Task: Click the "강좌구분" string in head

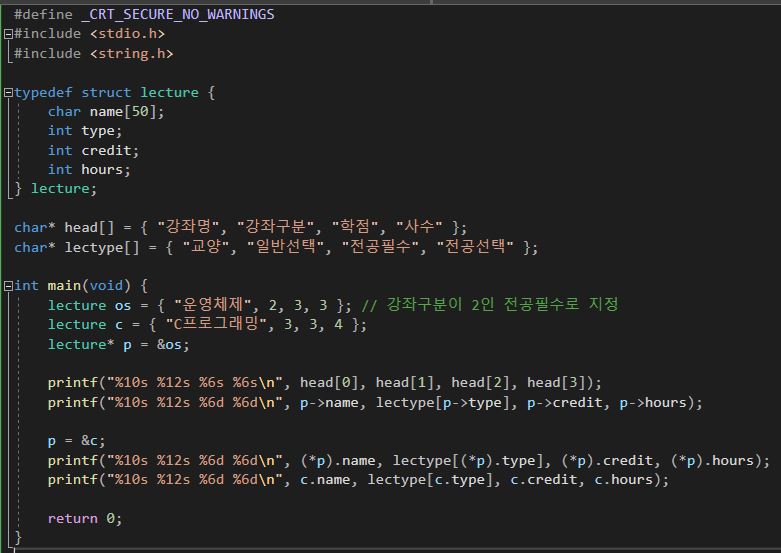Action: 275,227
